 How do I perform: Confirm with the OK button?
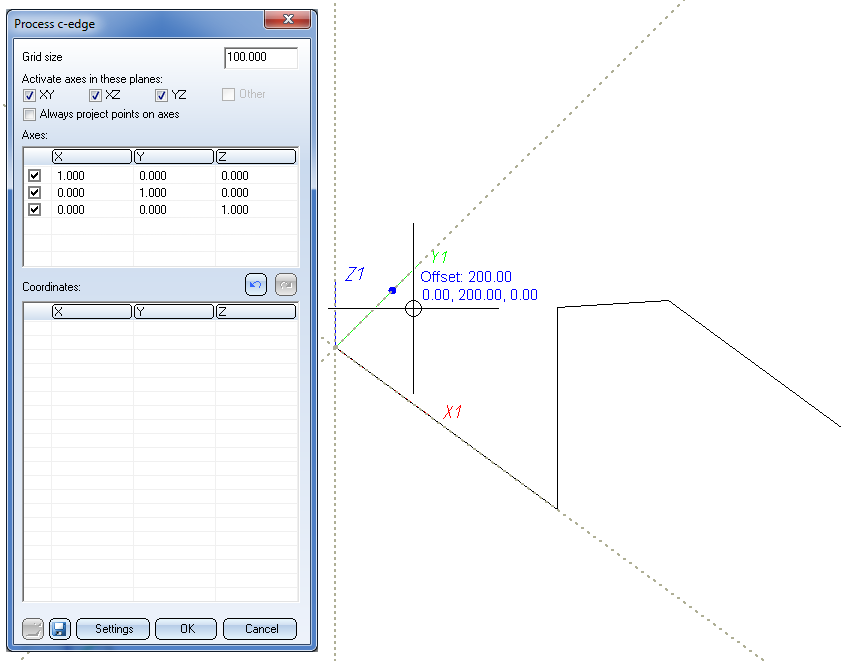tap(186, 629)
